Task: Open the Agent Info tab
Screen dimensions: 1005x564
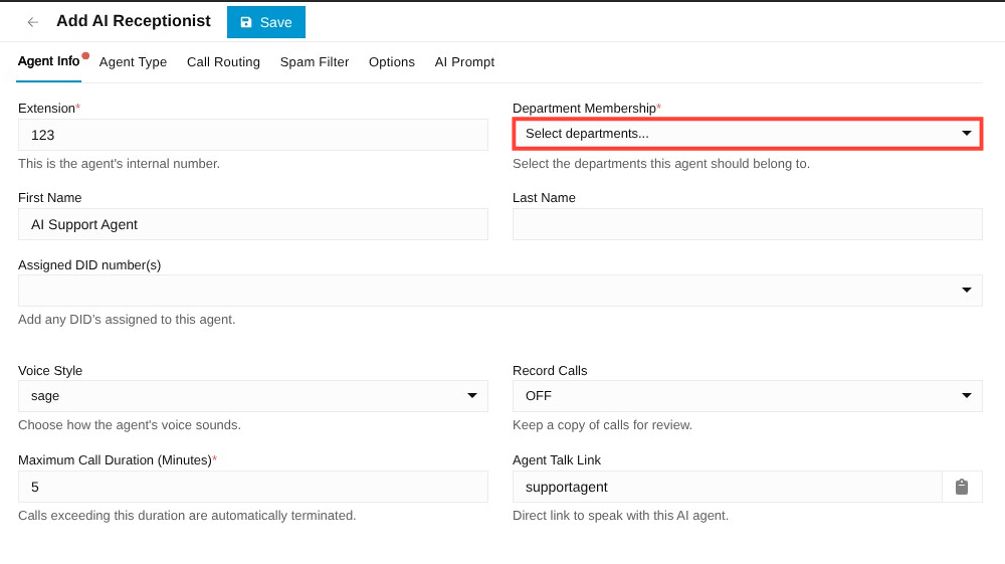Action: coord(49,62)
